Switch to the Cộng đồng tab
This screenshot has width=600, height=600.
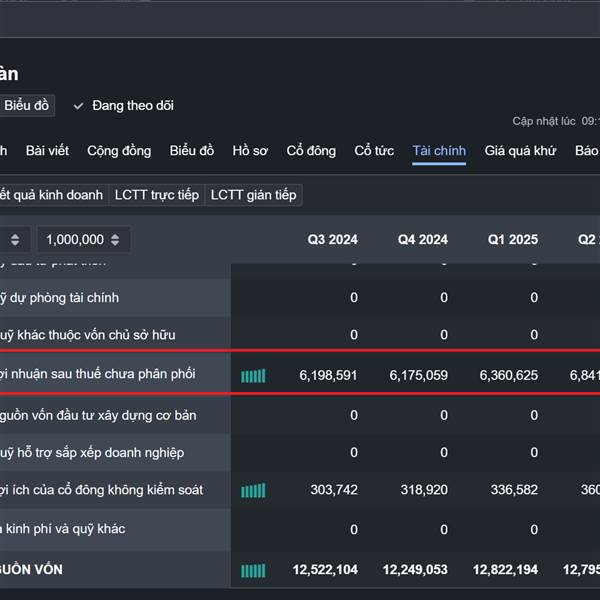(x=119, y=151)
